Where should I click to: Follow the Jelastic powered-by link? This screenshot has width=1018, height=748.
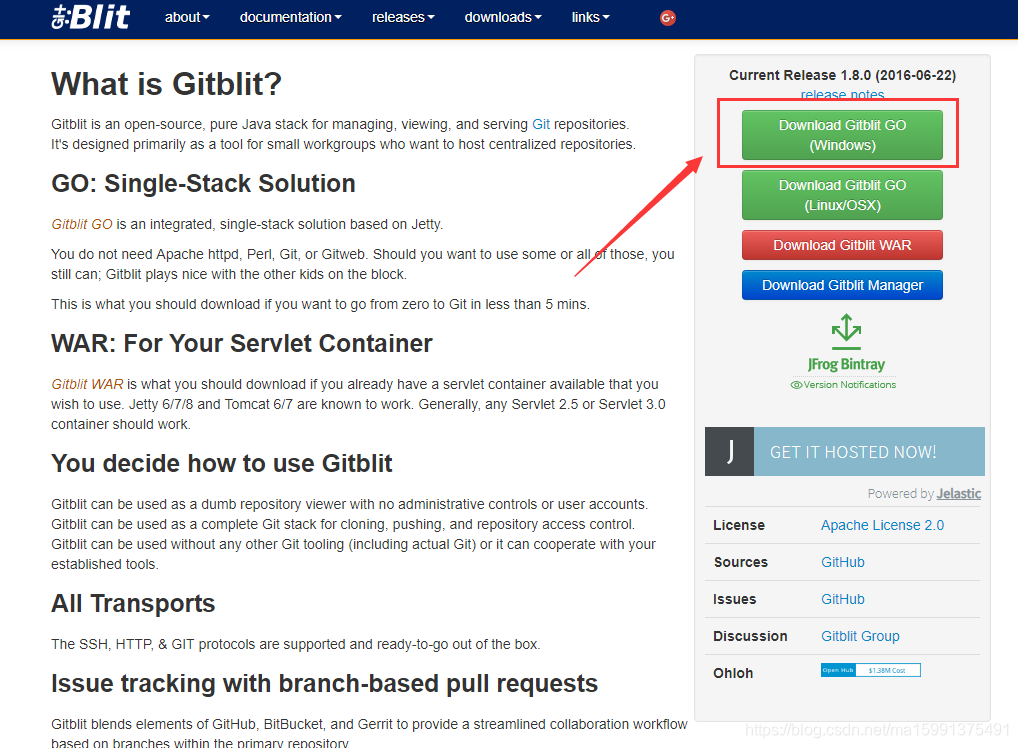point(958,493)
